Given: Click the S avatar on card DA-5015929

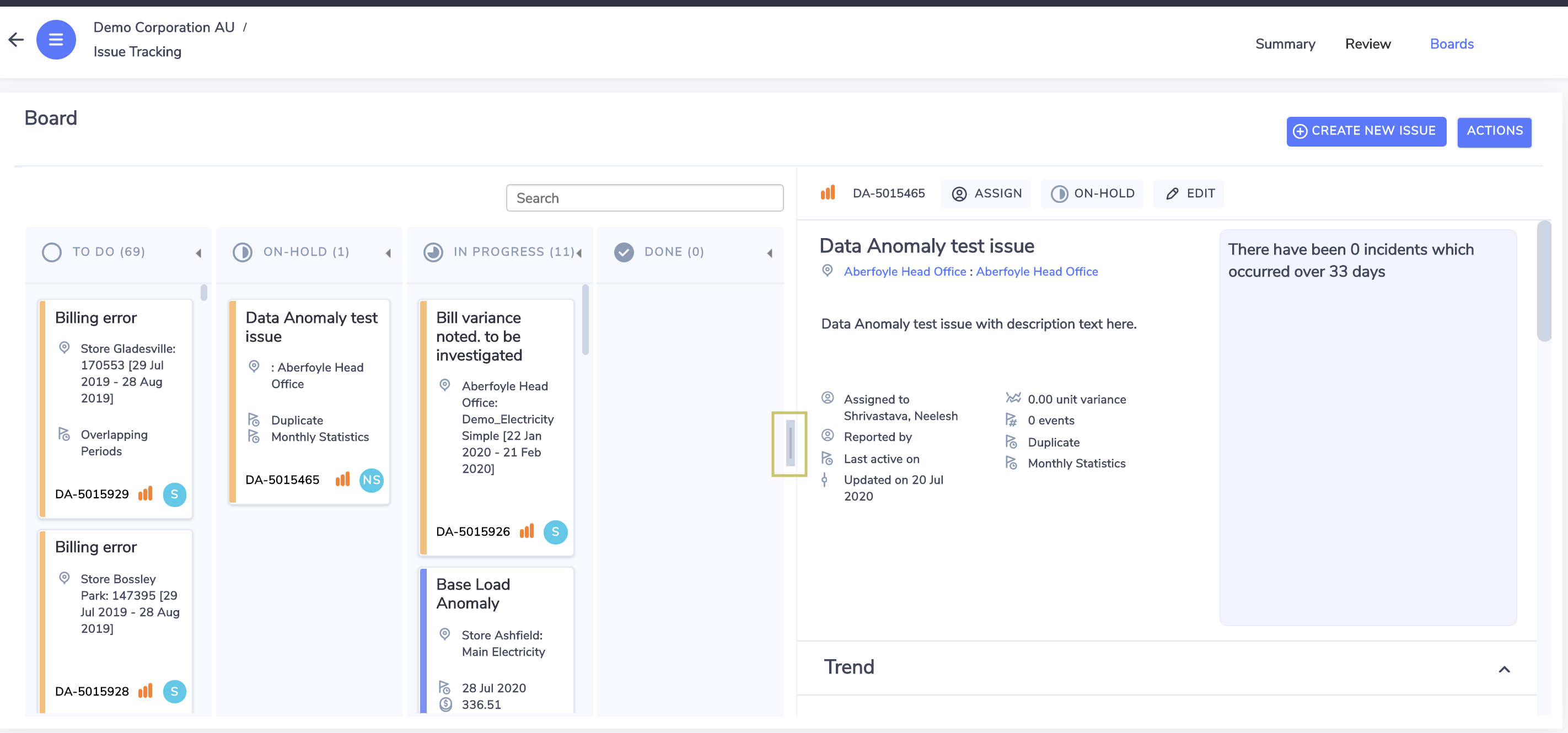Looking at the screenshot, I should coord(175,494).
